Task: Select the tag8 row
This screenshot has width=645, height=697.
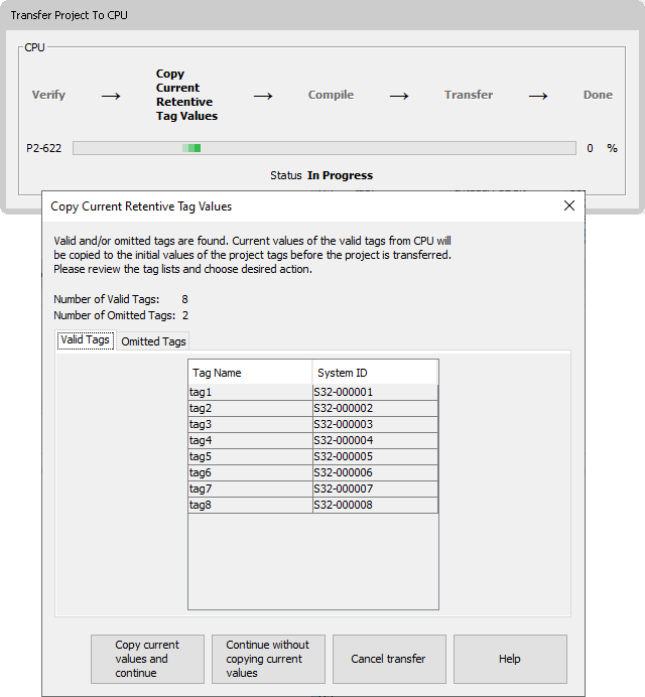Action: (249, 505)
